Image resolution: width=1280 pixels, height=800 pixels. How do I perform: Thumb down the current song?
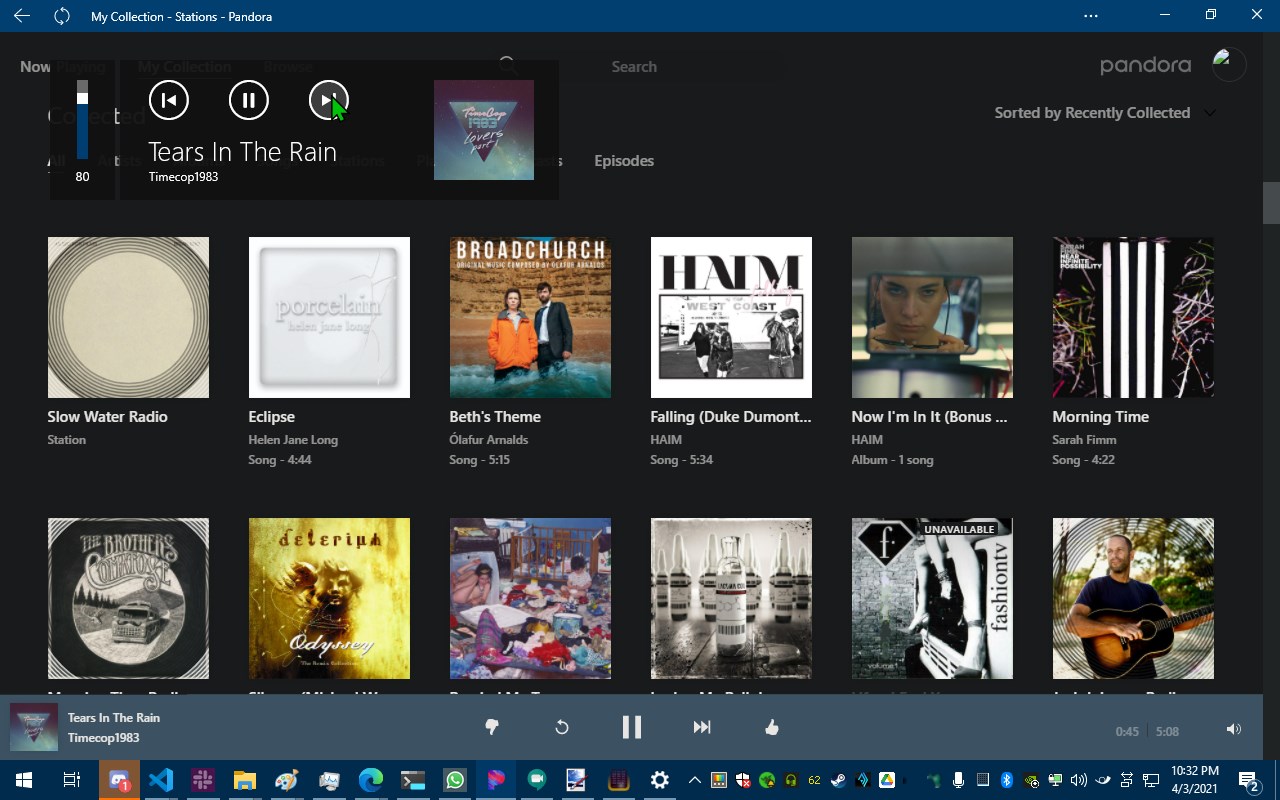[x=492, y=728]
